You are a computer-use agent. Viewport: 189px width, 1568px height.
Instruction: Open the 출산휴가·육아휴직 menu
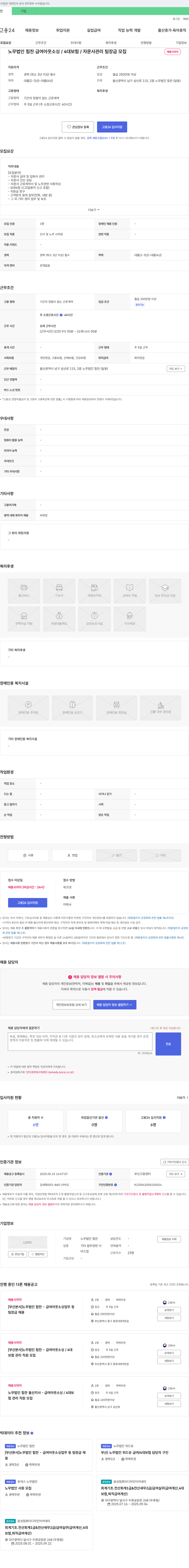[x=172, y=31]
